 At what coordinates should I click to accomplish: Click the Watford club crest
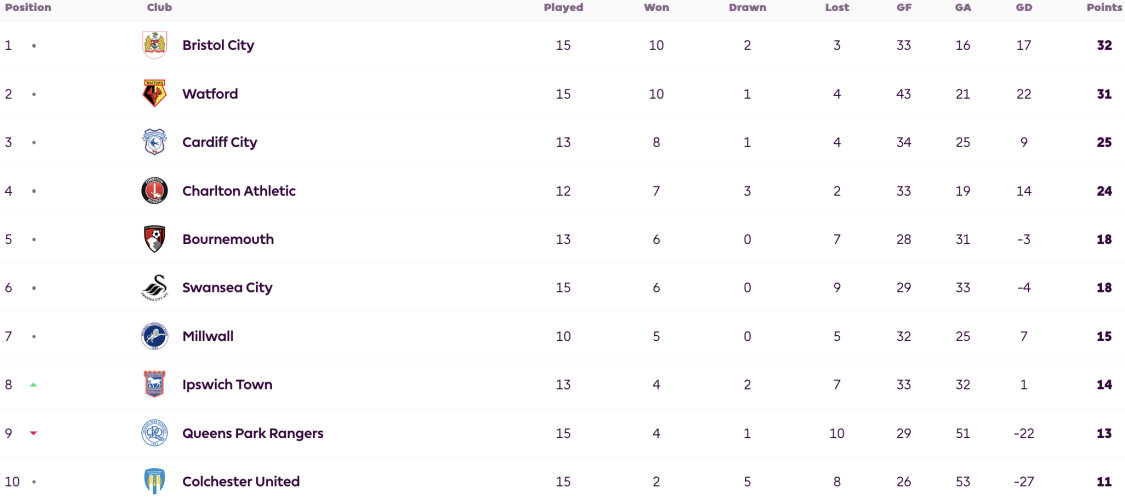(154, 94)
